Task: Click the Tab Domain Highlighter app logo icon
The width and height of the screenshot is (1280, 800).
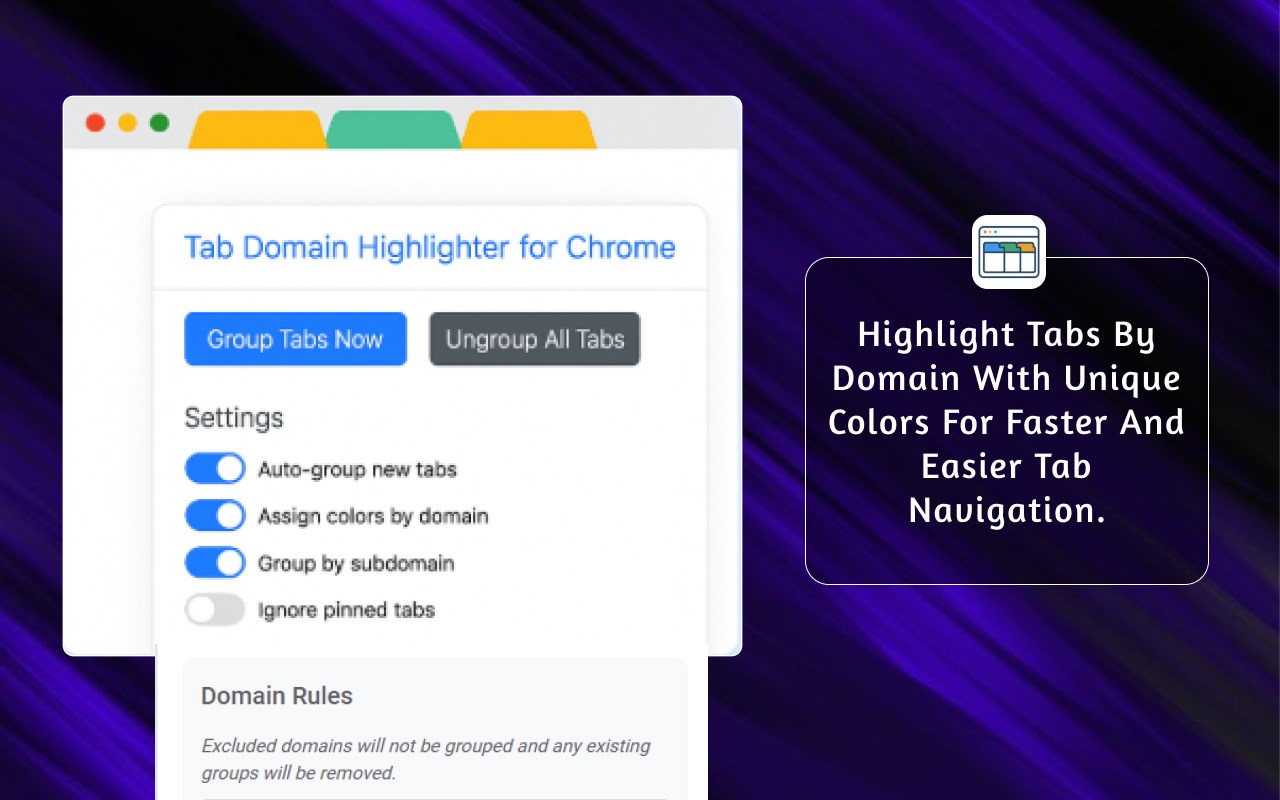Action: 1009,252
